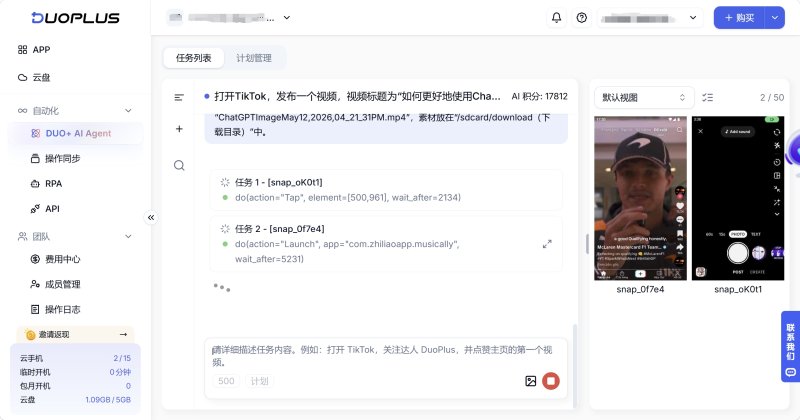This screenshot has height=420, width=800.
Task: Click the 包月开机 0 row
Action: click(x=75, y=386)
